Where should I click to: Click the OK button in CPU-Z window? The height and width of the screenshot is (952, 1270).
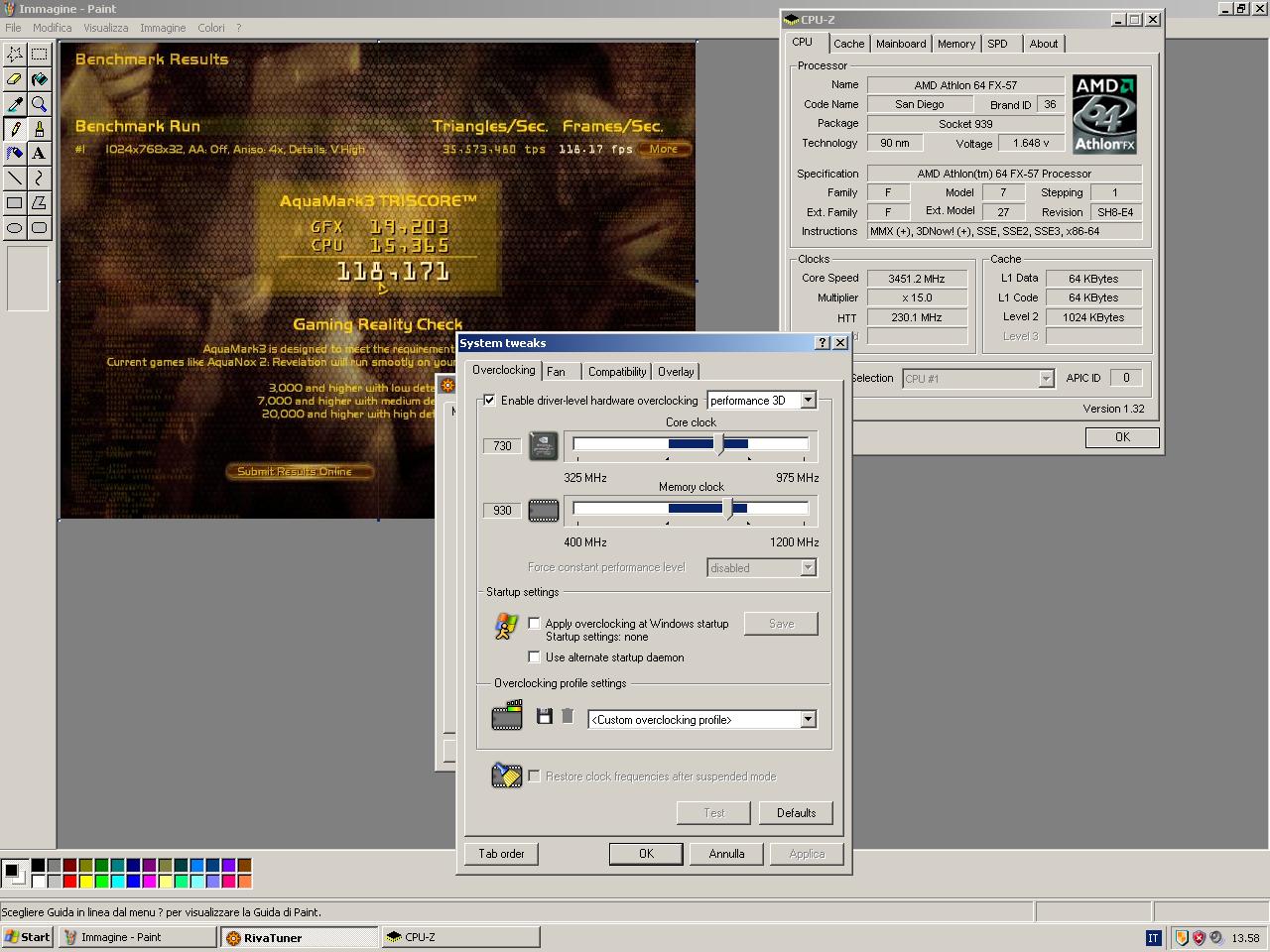1122,437
